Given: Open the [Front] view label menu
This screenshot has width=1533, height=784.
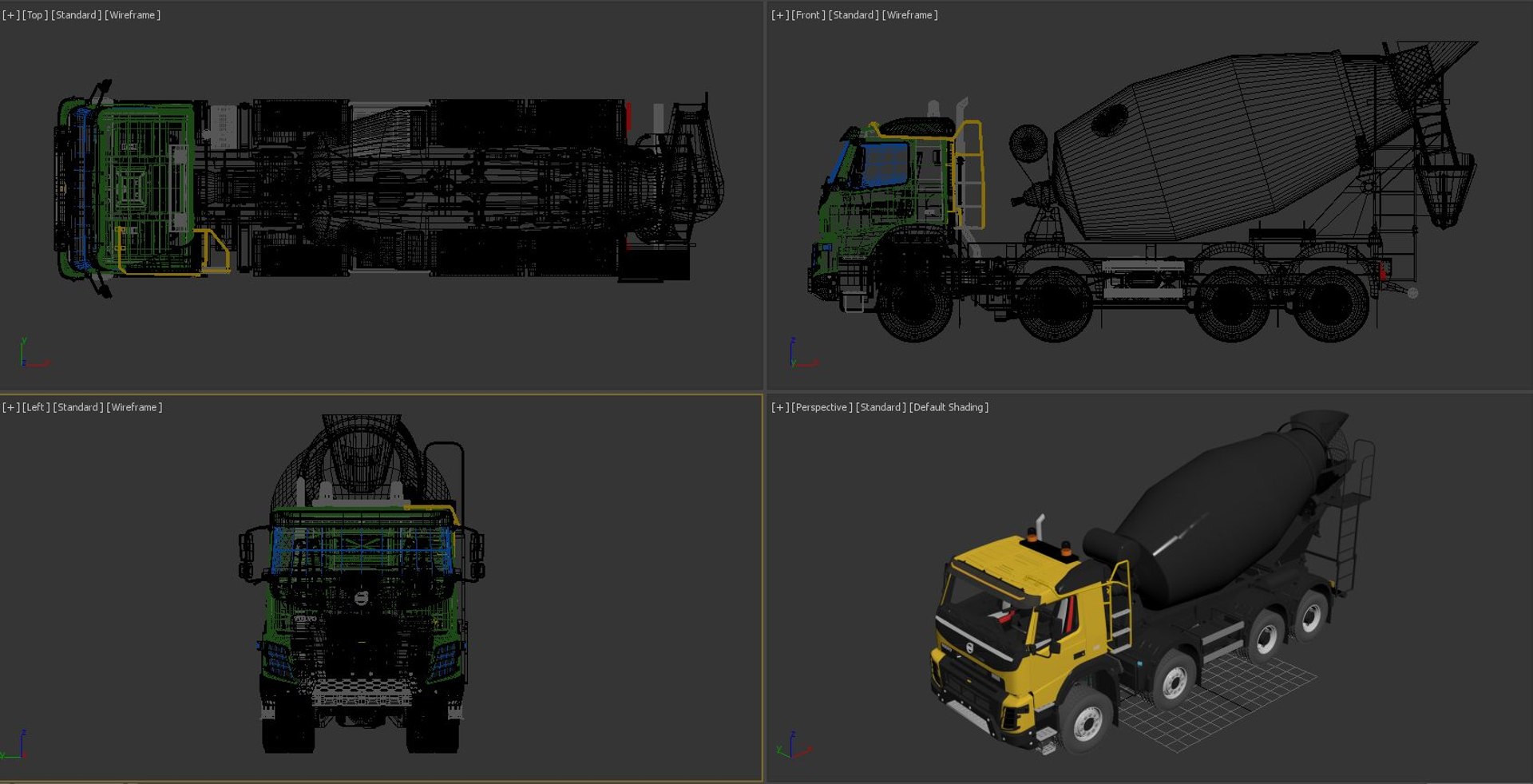Looking at the screenshot, I should 808,15.
